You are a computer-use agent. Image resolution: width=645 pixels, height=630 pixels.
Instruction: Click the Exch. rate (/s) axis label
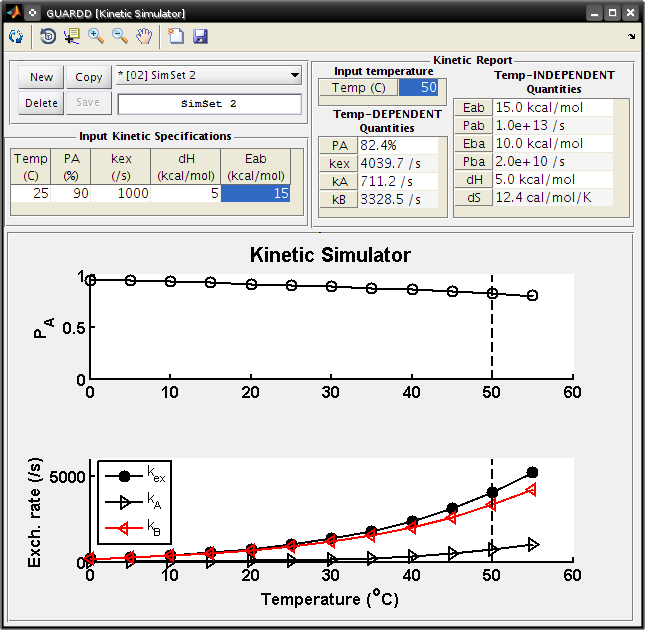35,512
